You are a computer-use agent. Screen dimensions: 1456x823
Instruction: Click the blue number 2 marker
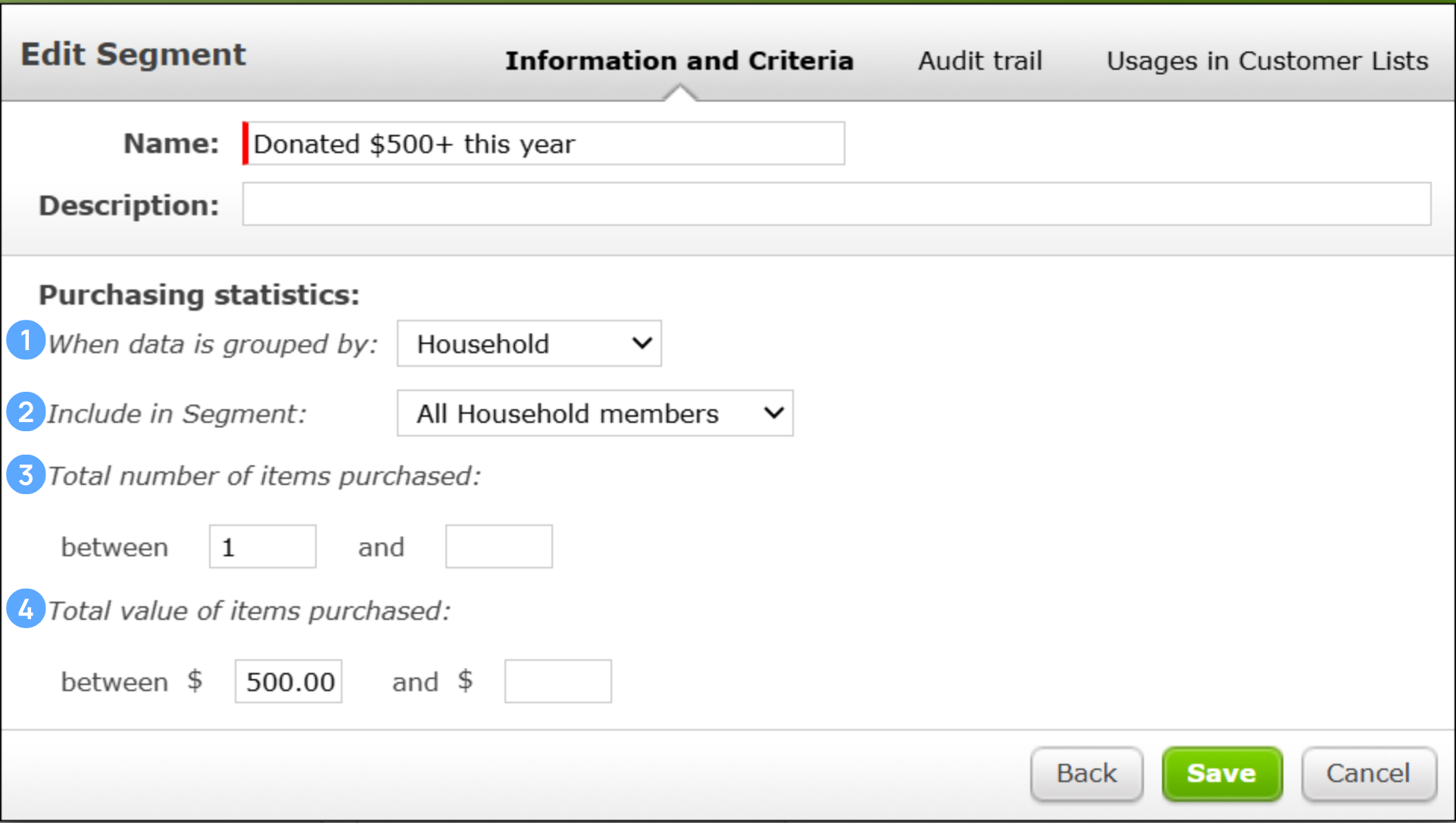pyautogui.click(x=26, y=412)
